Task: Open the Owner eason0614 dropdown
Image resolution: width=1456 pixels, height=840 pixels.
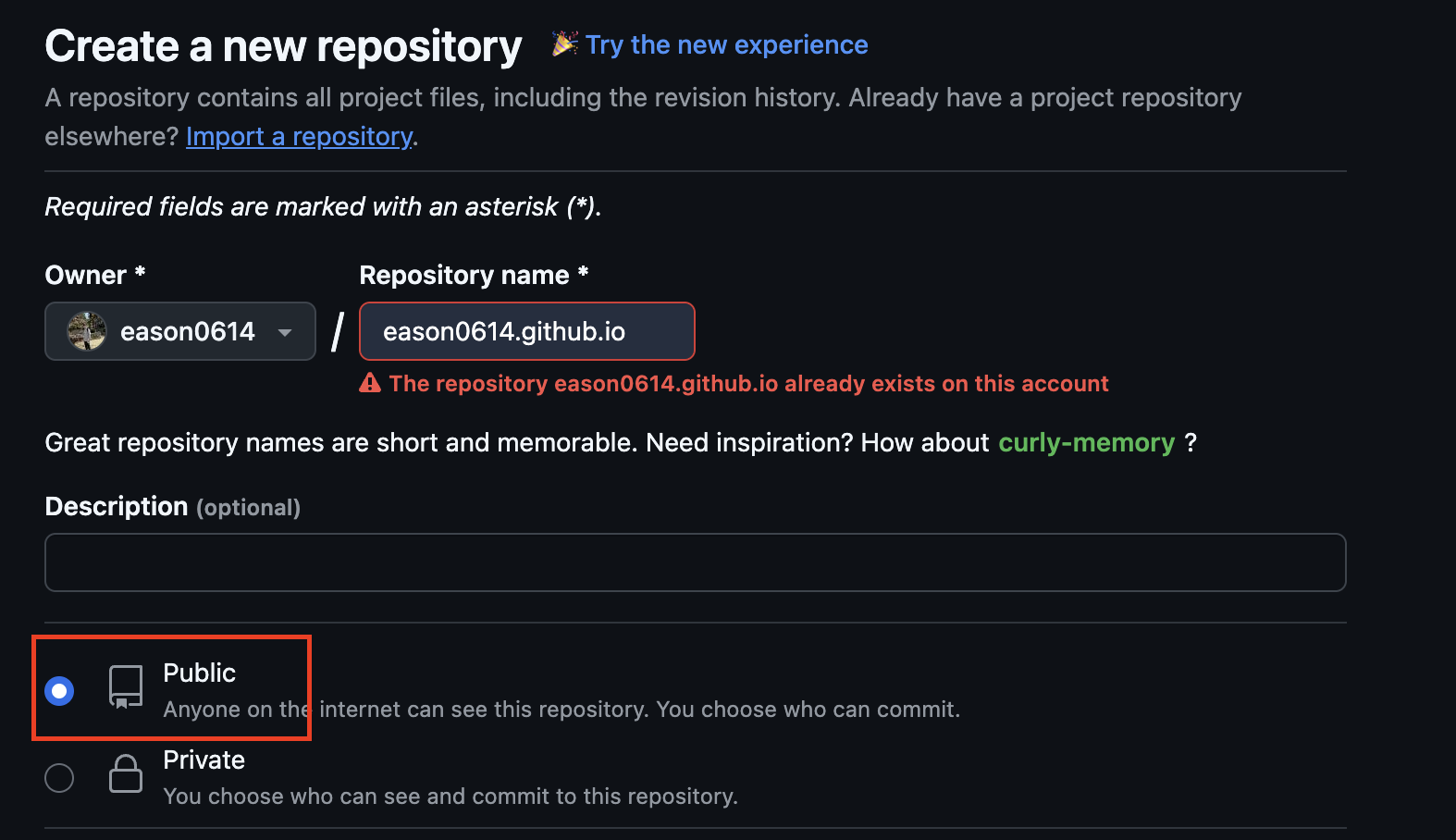Action: (x=180, y=331)
